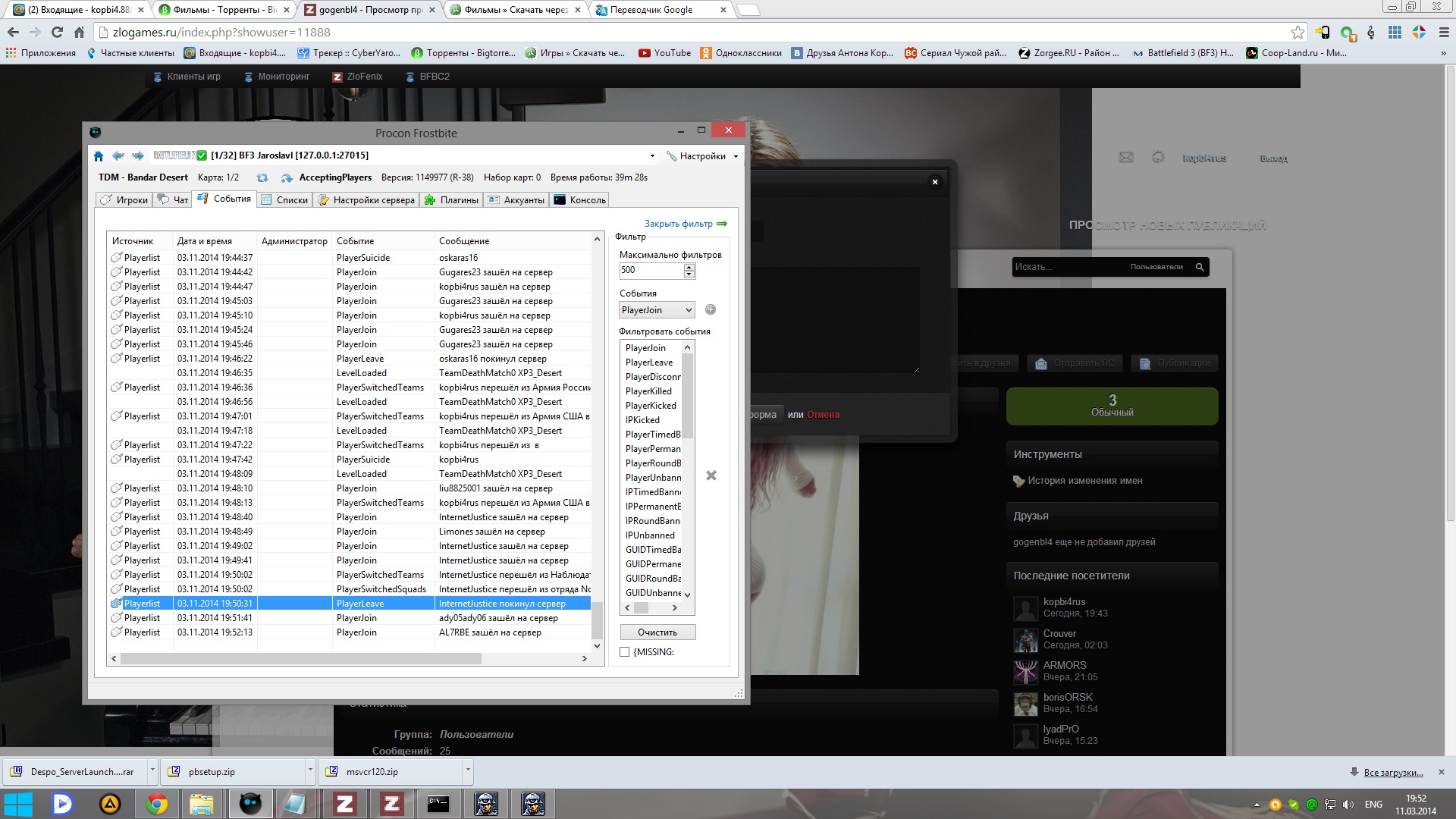Click the map restart cycle icon
Viewport: 1456px width, 819px height.
pyautogui.click(x=262, y=178)
